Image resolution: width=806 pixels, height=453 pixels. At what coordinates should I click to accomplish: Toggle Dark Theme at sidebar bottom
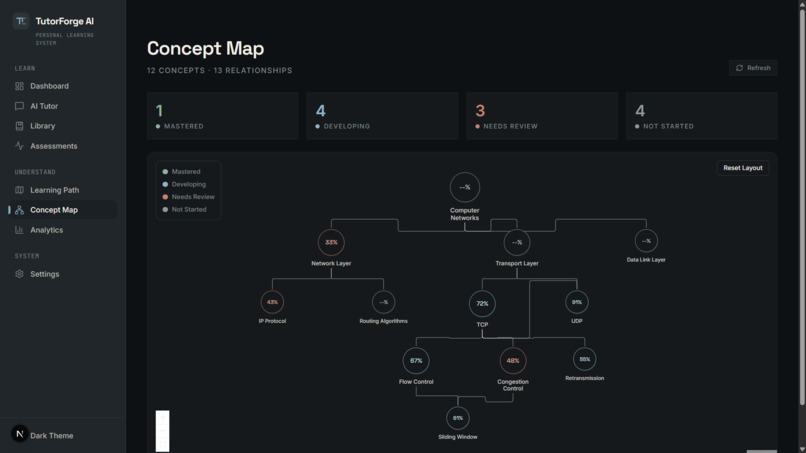pos(51,436)
